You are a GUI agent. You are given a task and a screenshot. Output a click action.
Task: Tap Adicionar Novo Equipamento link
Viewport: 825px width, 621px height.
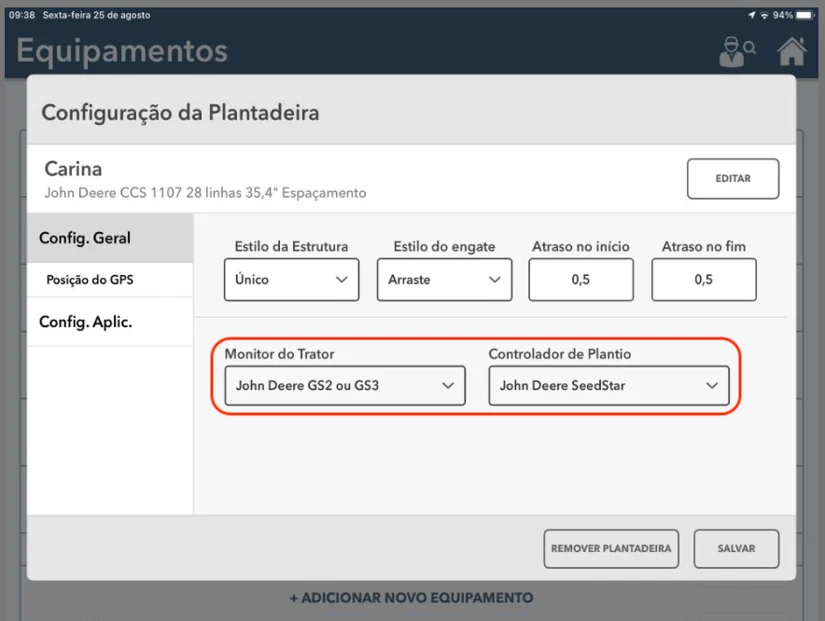[411, 598]
